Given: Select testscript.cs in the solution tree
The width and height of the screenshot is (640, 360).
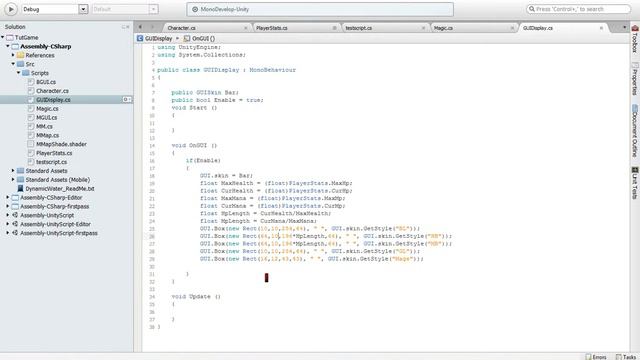Looking at the screenshot, I should point(51,162).
